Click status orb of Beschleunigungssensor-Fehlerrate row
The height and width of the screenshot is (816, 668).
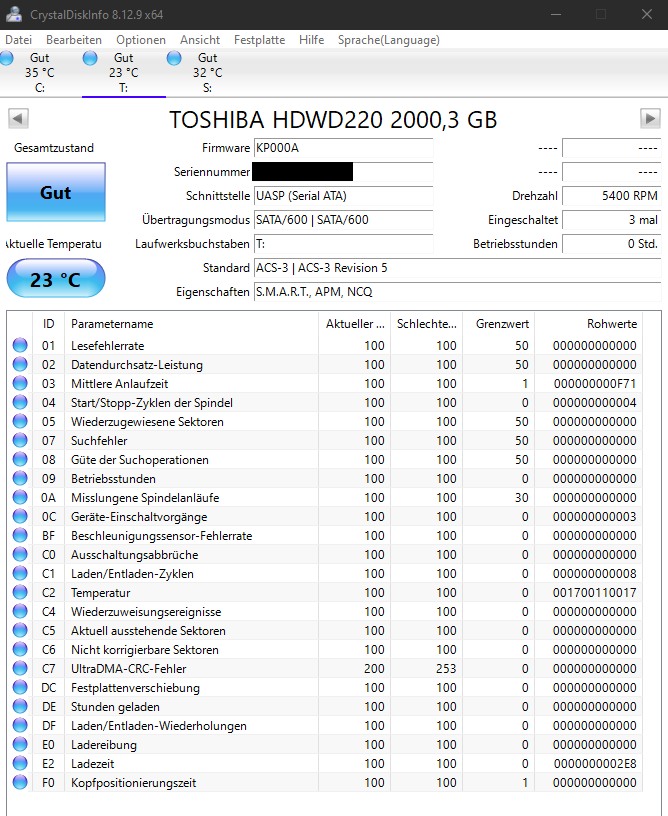[20, 535]
